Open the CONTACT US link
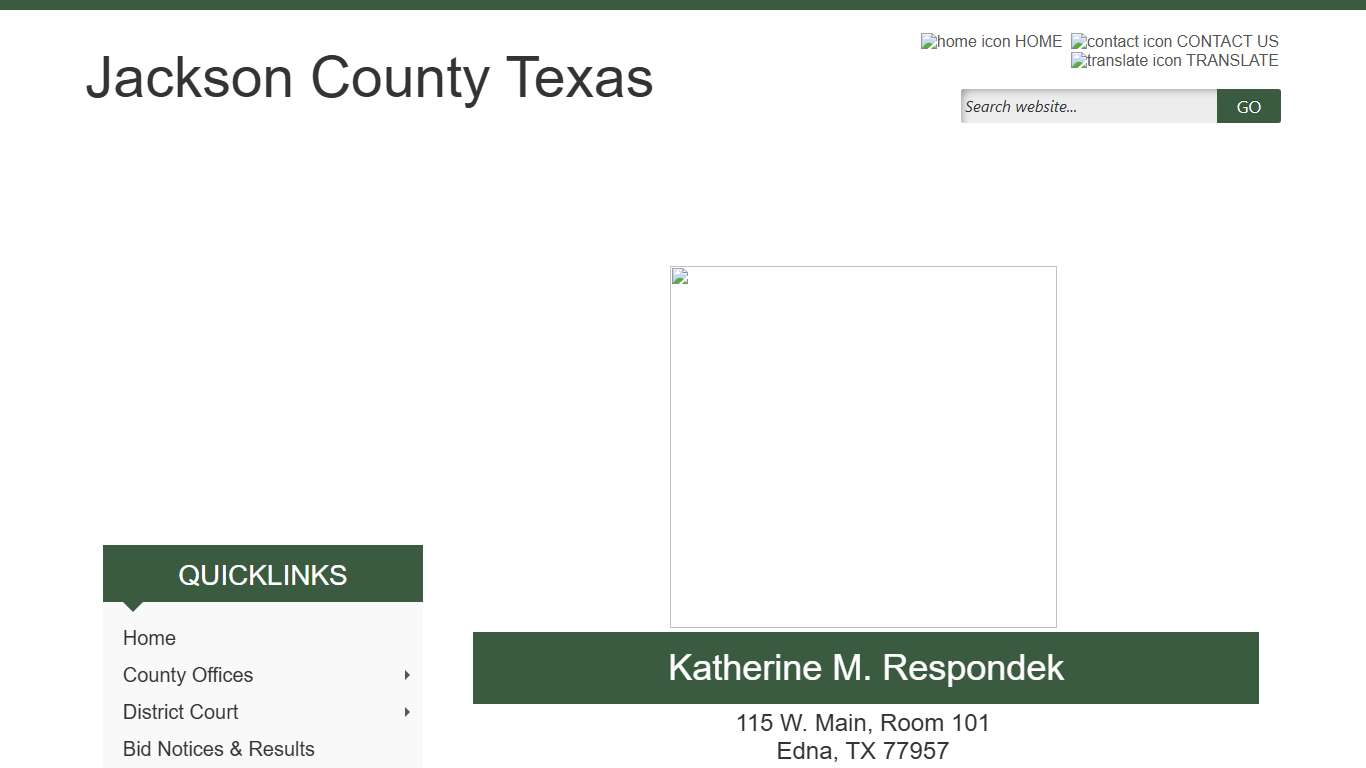The image size is (1366, 768). [1227, 42]
